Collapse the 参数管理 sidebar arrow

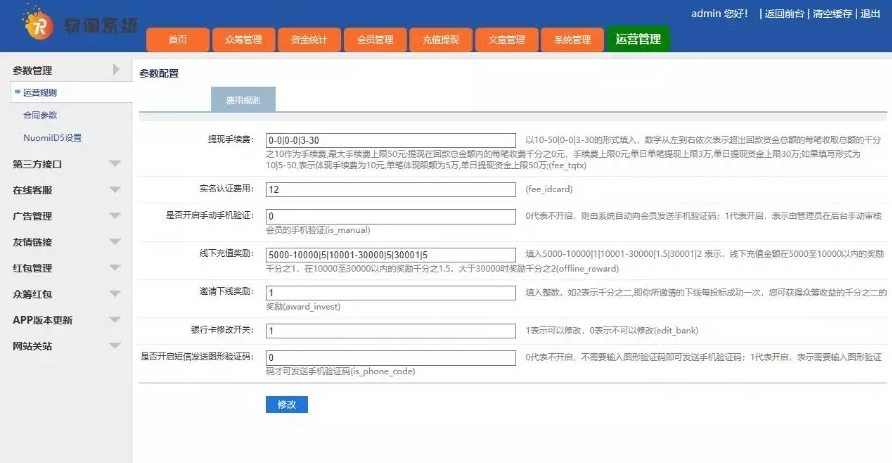(116, 70)
